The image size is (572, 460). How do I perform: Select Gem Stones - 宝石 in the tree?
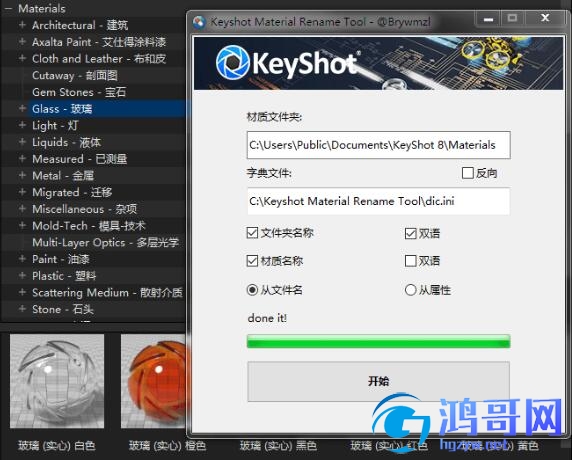[x=79, y=92]
